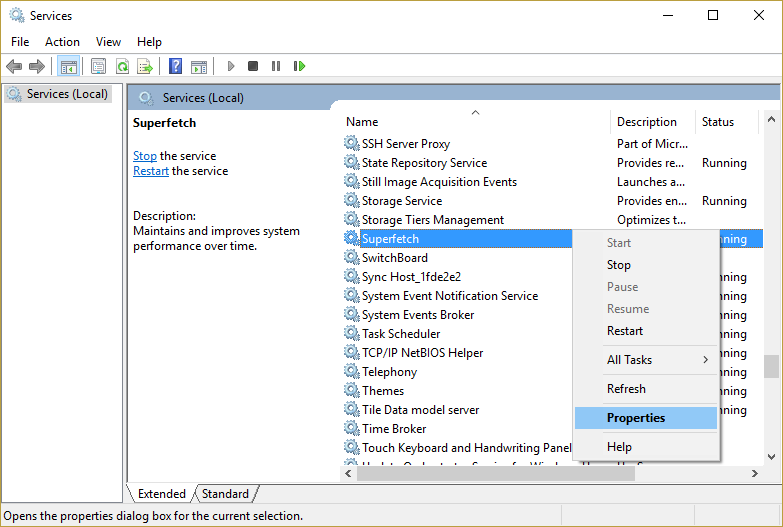Toggle Show/Hide Console Tree toolbar button
Screen dimensions: 783x527
pyautogui.click(x=68, y=66)
